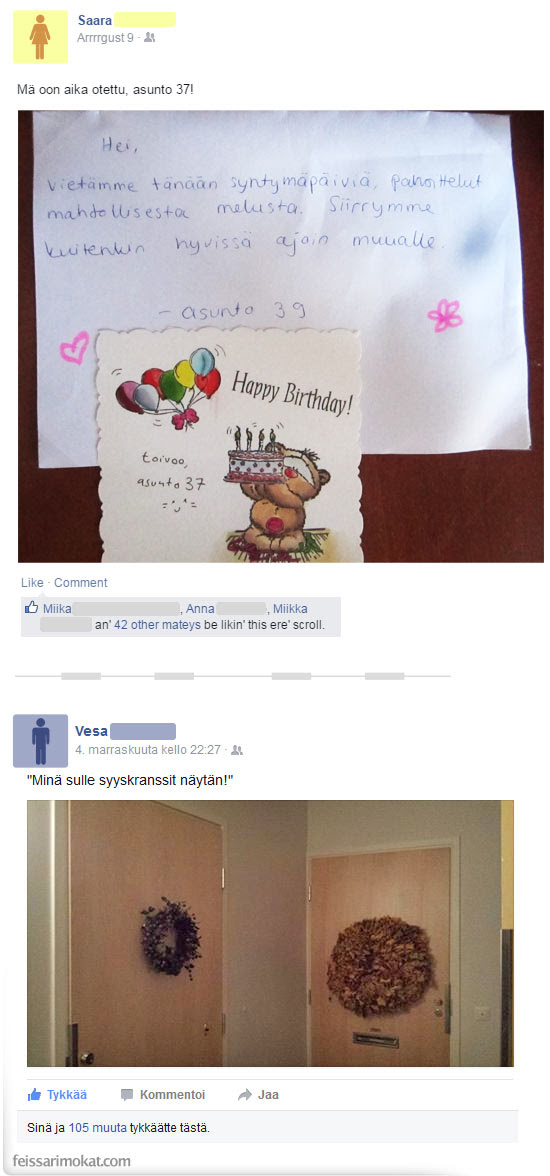Image resolution: width=550 pixels, height=1176 pixels.
Task: Open Saara's yellow profile avatar
Action: point(41,37)
